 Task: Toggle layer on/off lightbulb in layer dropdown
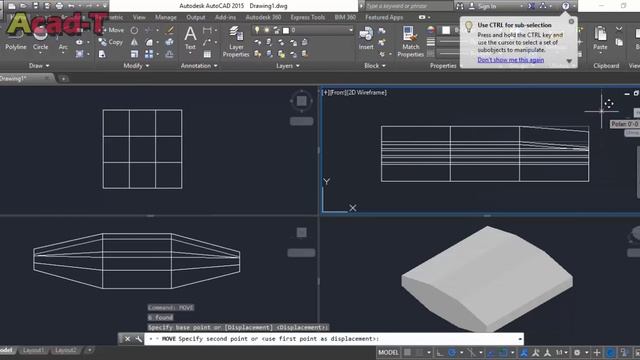257,30
